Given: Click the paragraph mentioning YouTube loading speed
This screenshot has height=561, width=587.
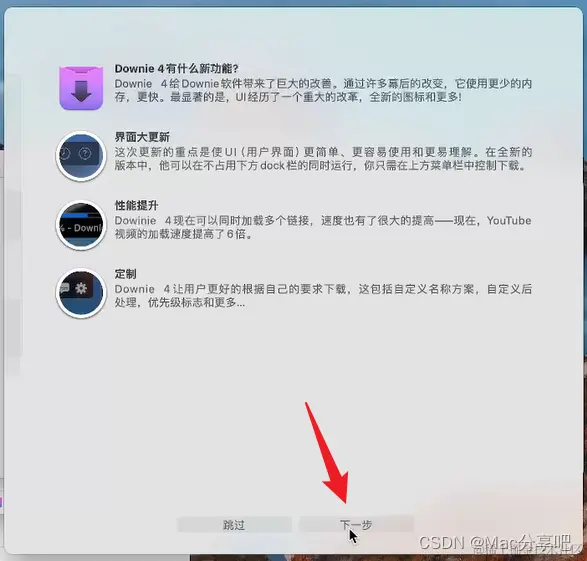Looking at the screenshot, I should pos(323,227).
